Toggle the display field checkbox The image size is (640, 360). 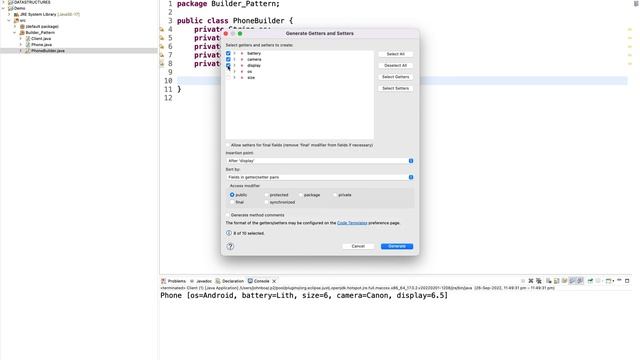tap(228, 65)
